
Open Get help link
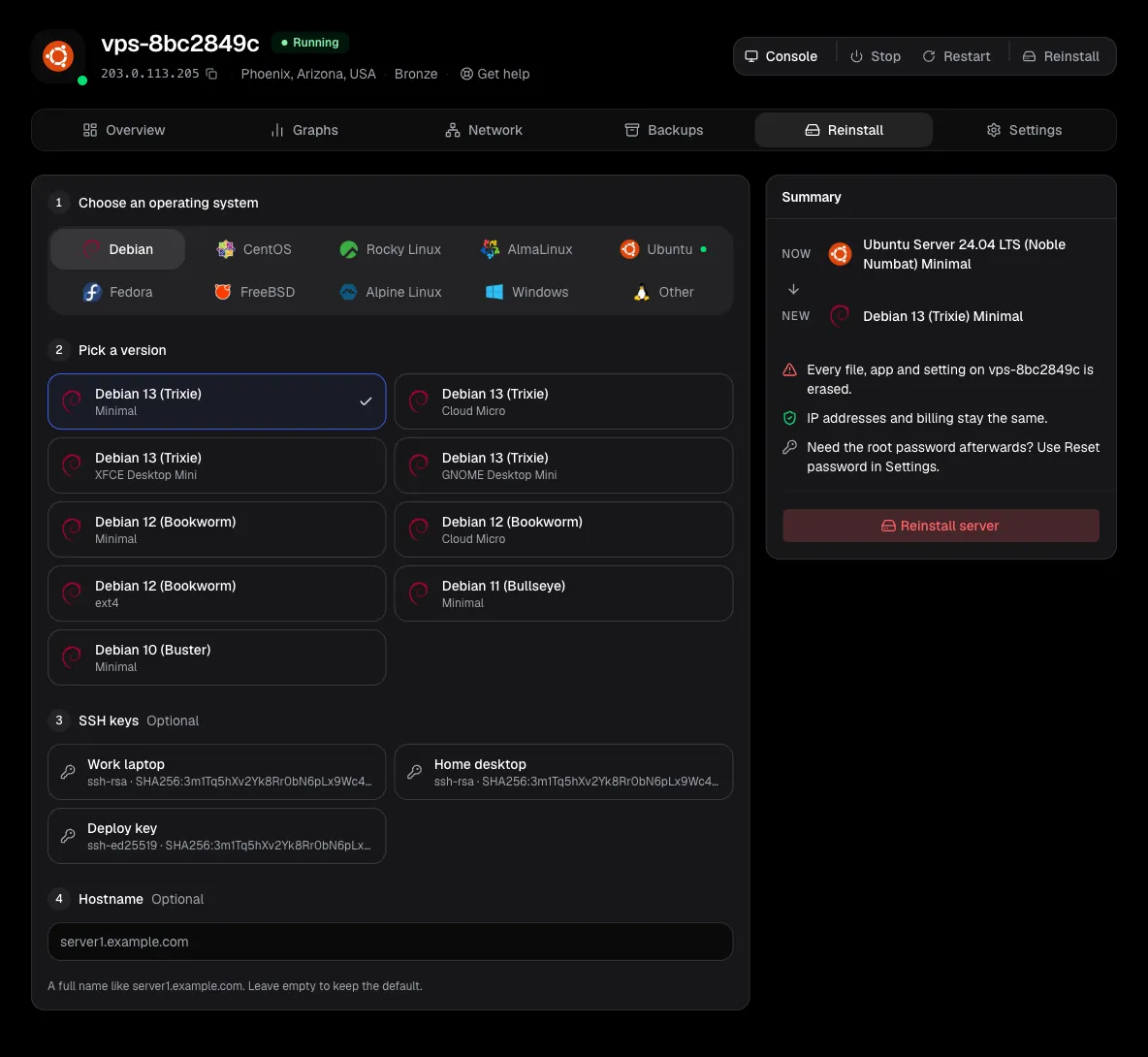tap(494, 74)
